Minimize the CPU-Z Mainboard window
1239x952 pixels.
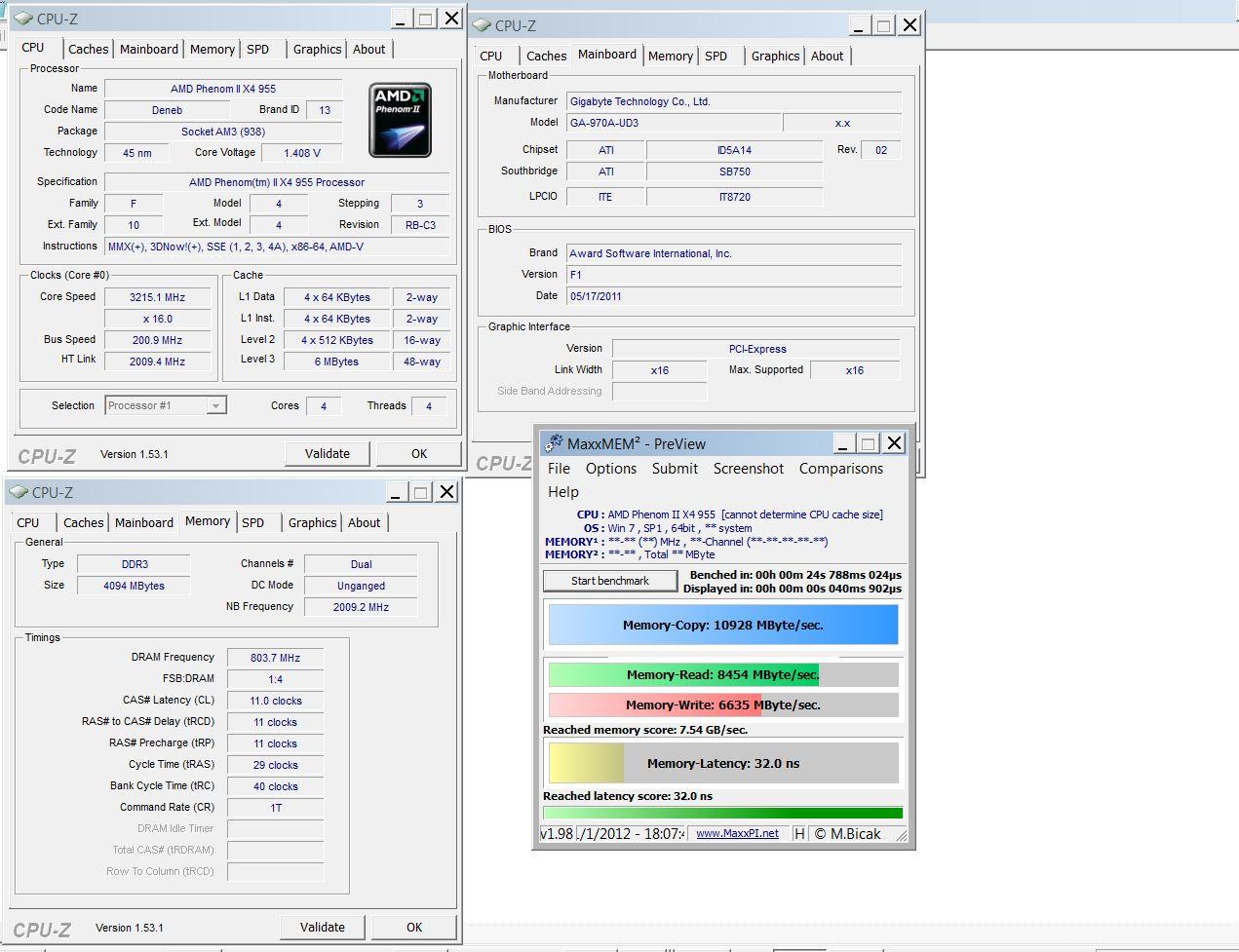point(859,25)
